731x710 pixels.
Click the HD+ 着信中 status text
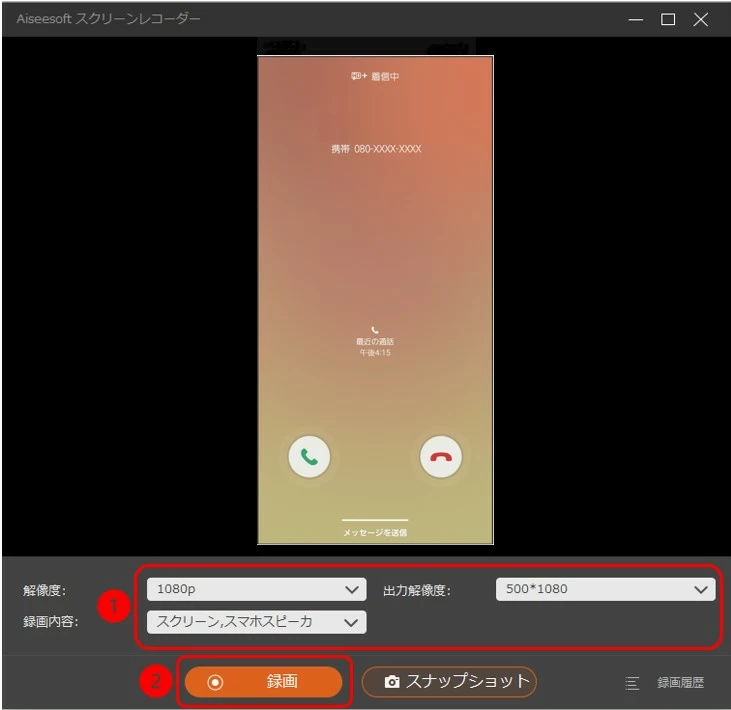click(x=375, y=76)
